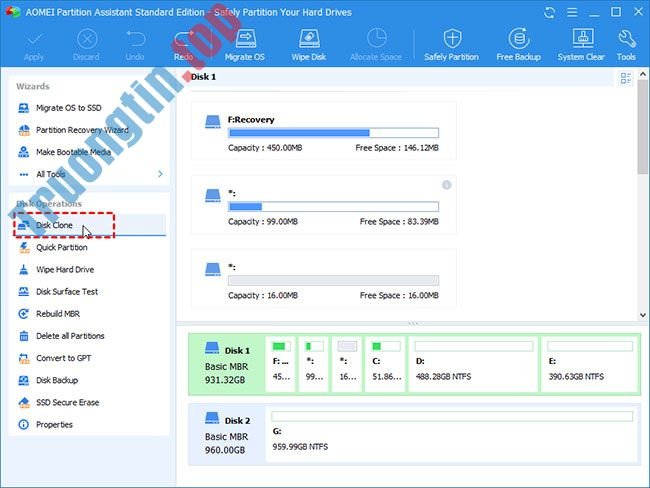Click the Rebuild MBR icon

tap(24, 314)
